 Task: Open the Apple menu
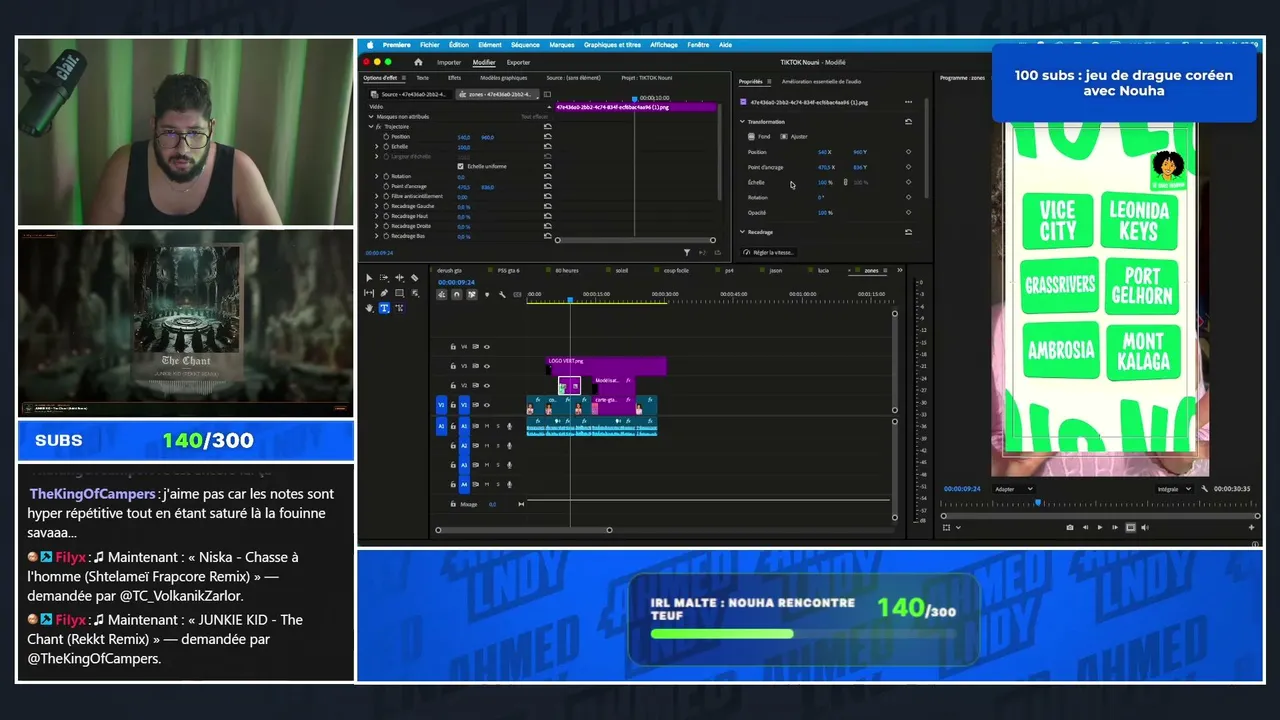(x=370, y=45)
